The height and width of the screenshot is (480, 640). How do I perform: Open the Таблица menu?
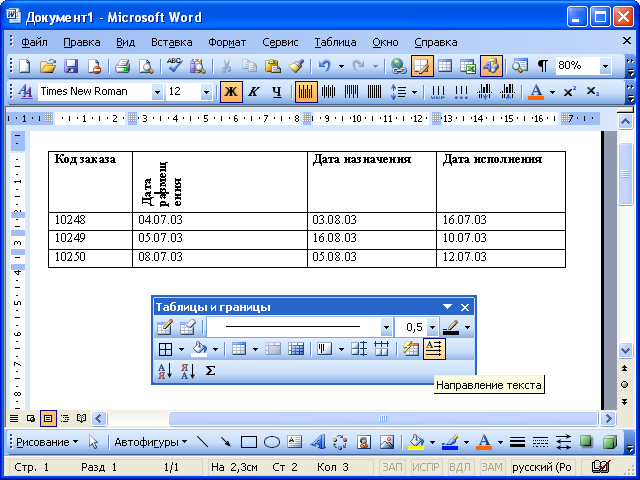[x=335, y=42]
